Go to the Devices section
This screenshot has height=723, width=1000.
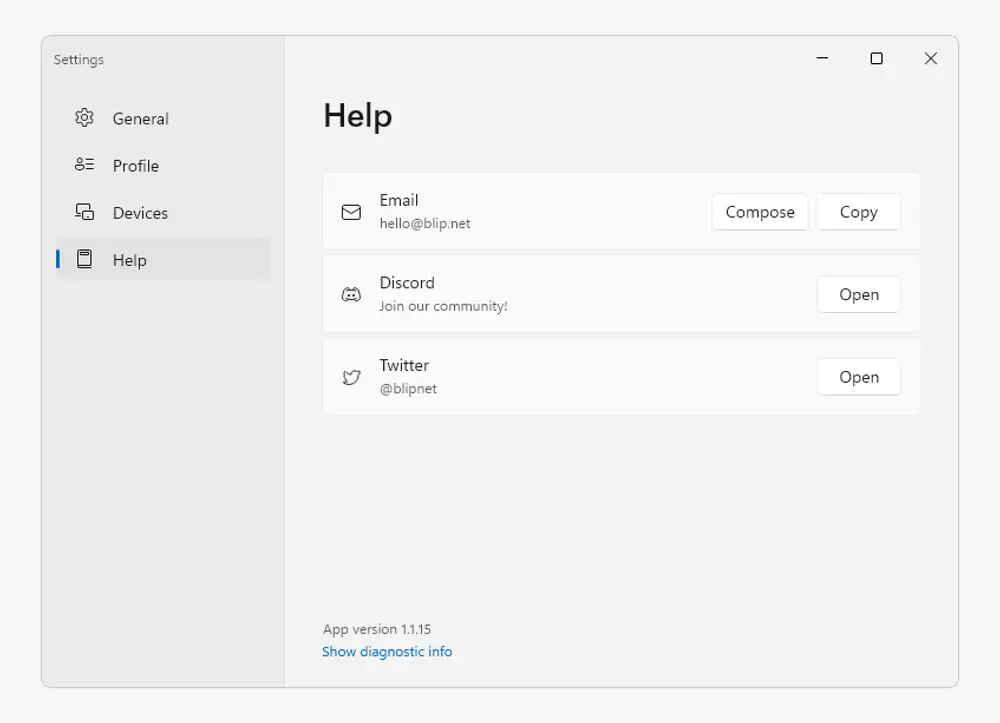pyautogui.click(x=140, y=213)
